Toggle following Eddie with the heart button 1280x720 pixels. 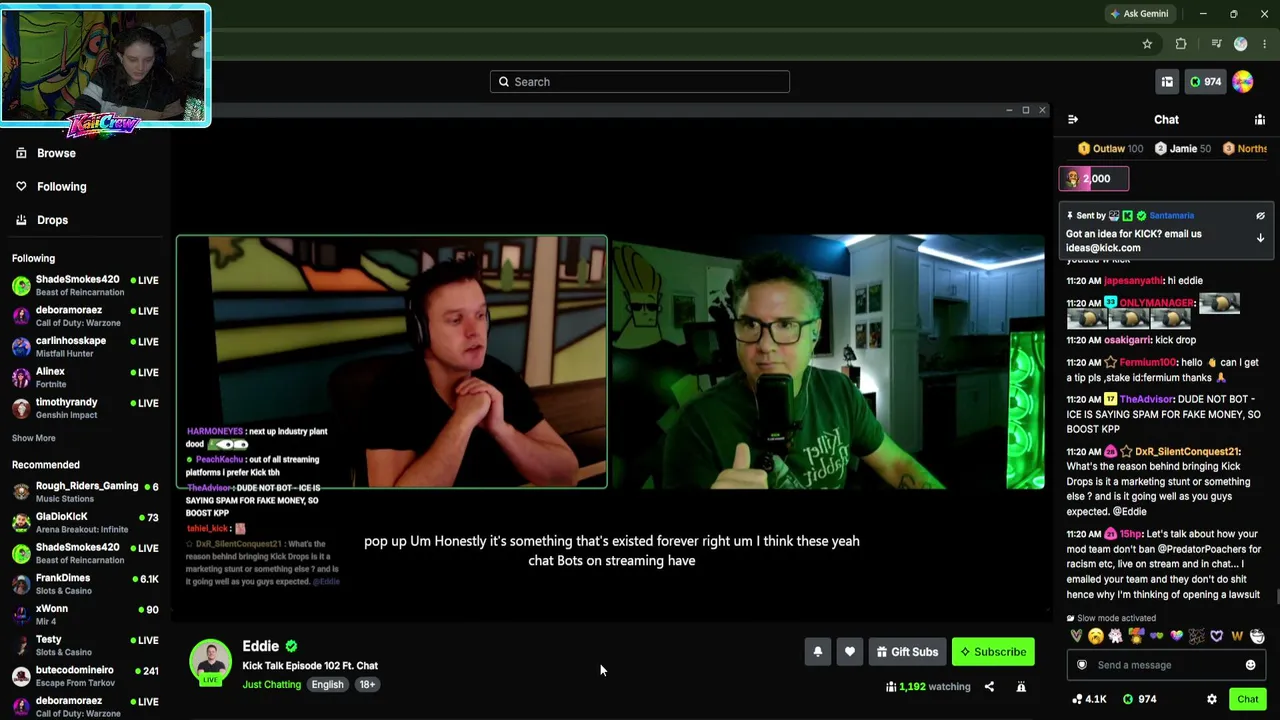[850, 652]
